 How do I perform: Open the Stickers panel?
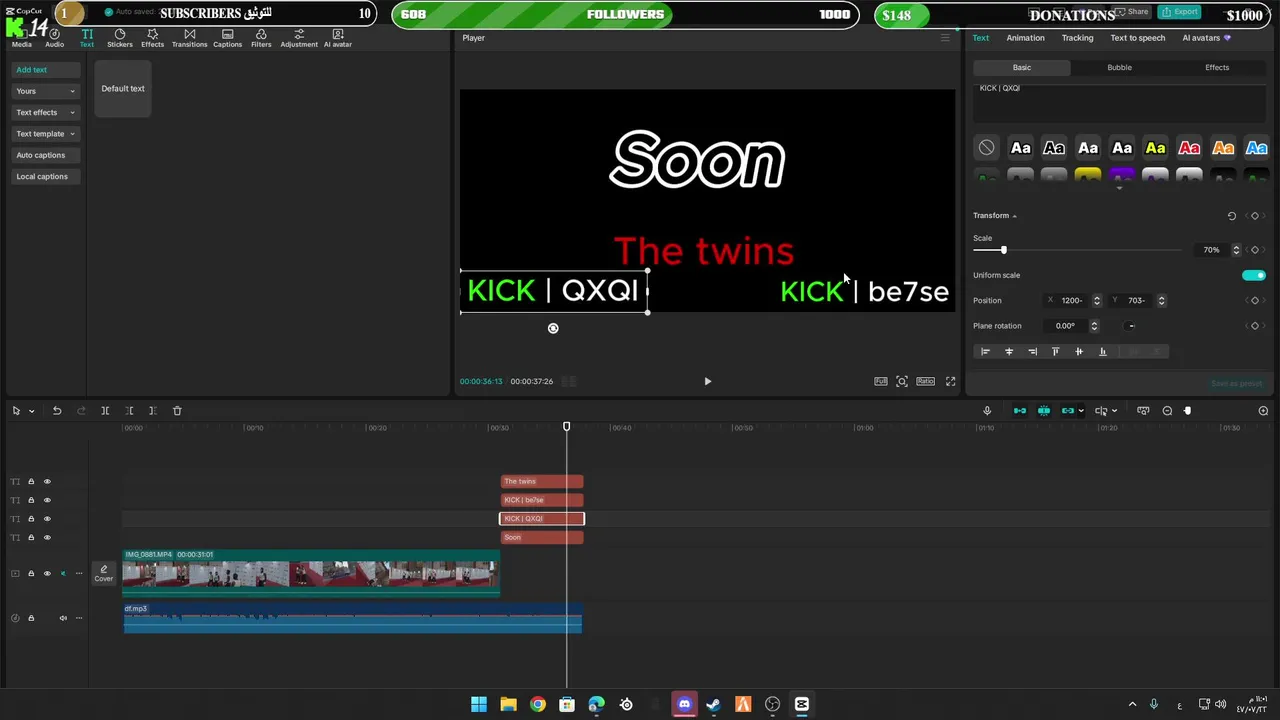pyautogui.click(x=120, y=38)
